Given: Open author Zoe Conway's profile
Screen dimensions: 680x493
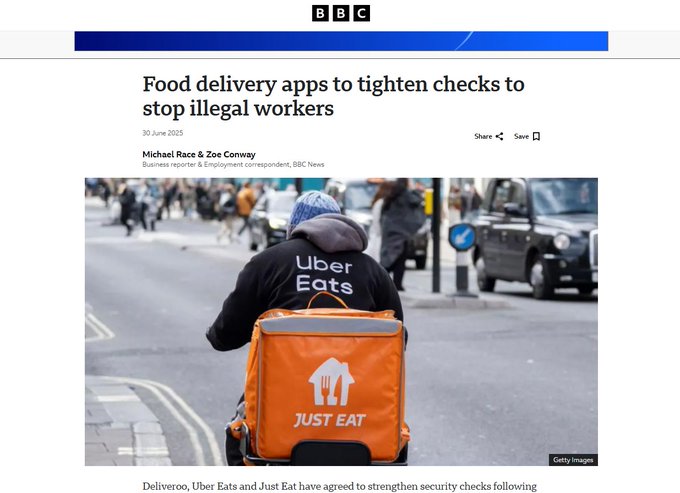Looking at the screenshot, I should tap(231, 154).
